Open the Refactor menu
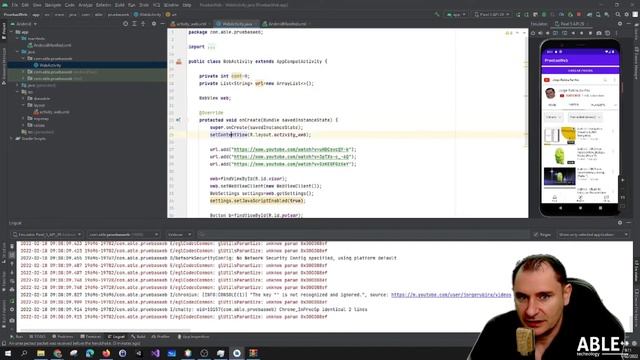Screen dimensions: 640x360 coord(103,5)
